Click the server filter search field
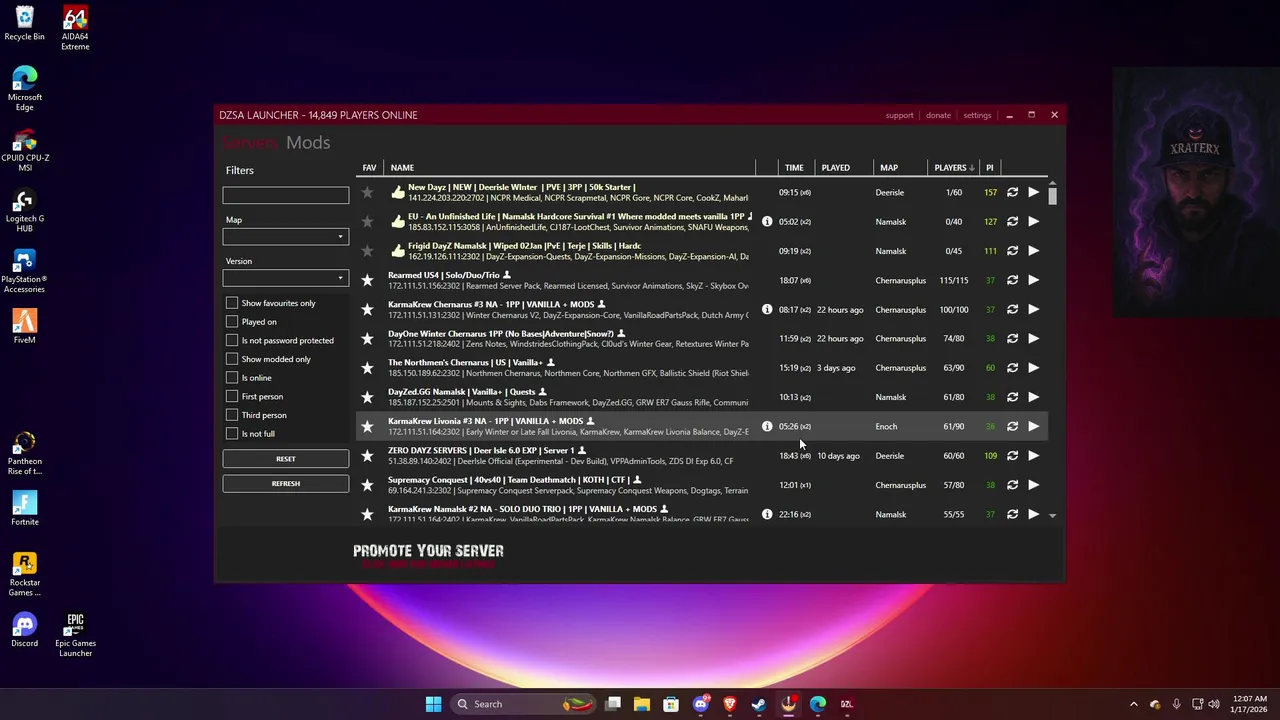Viewport: 1280px width, 720px height. [x=285, y=195]
